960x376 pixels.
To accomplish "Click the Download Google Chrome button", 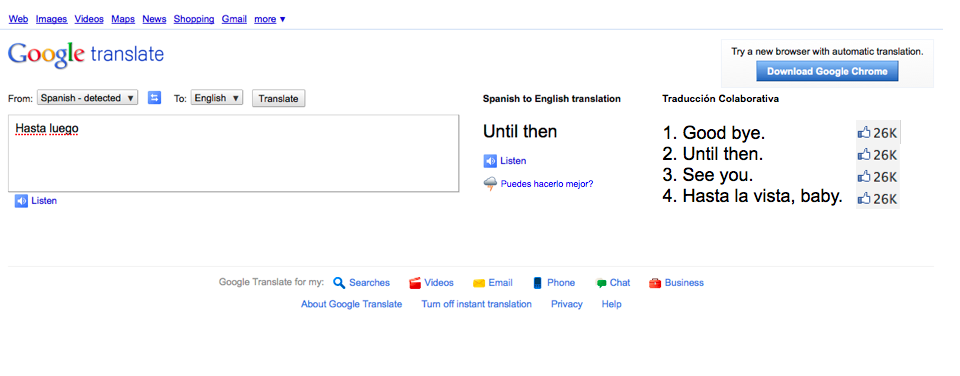I will click(x=827, y=71).
